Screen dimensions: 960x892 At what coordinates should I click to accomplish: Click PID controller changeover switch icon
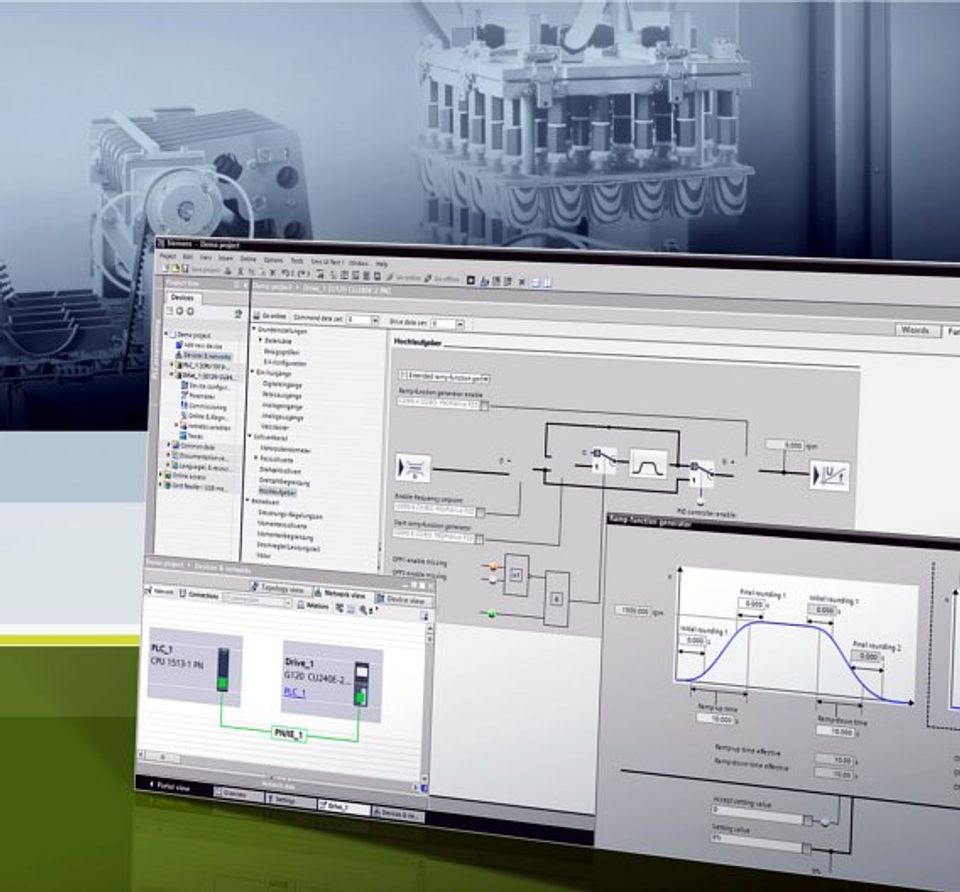pyautogui.click(x=702, y=473)
